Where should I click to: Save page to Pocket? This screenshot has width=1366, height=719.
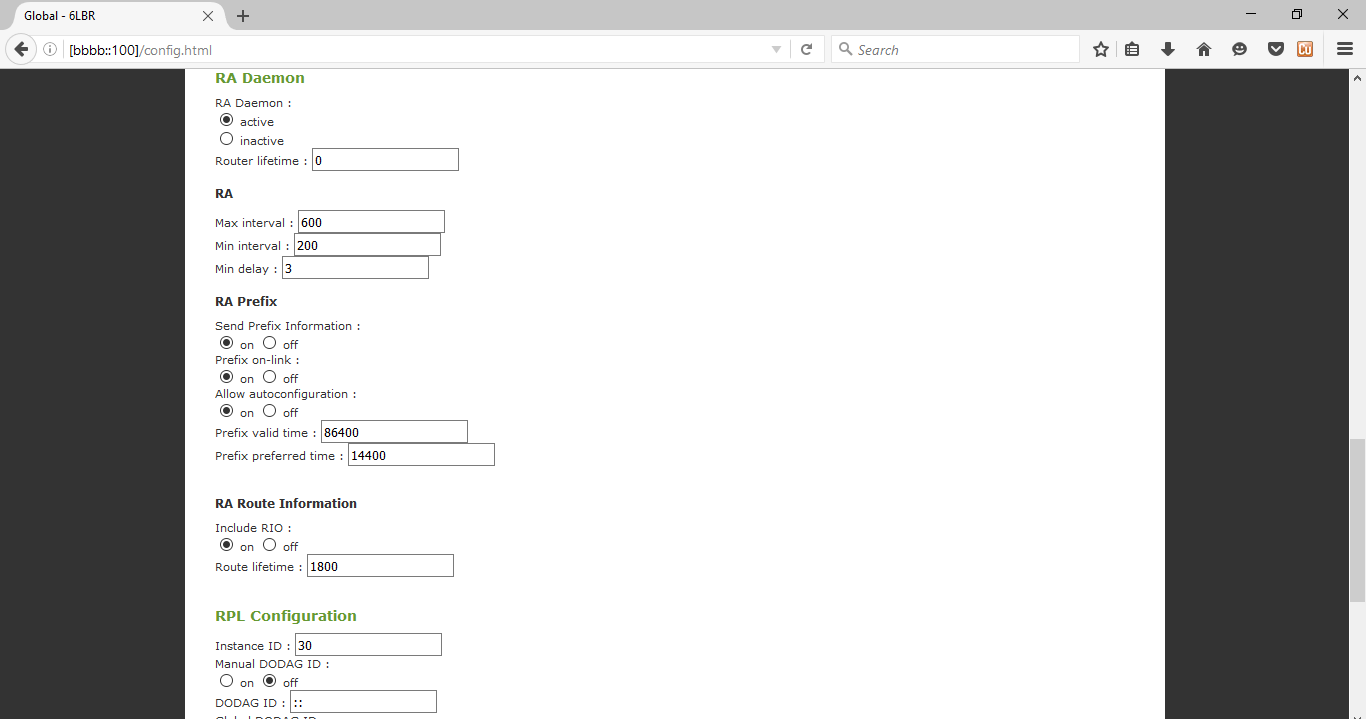point(1276,49)
